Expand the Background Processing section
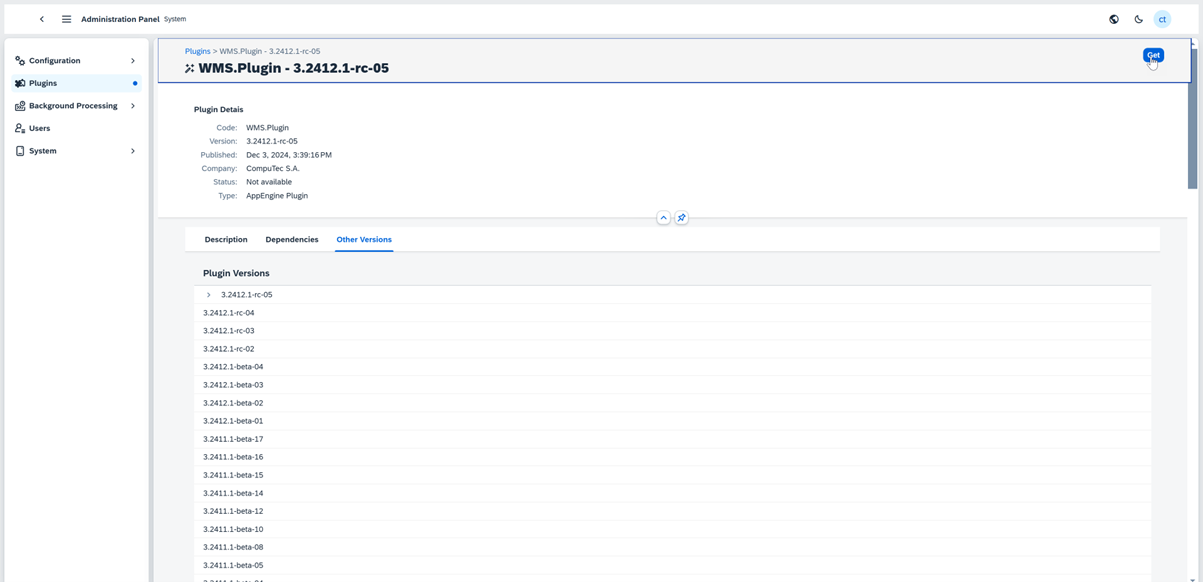 (x=132, y=106)
